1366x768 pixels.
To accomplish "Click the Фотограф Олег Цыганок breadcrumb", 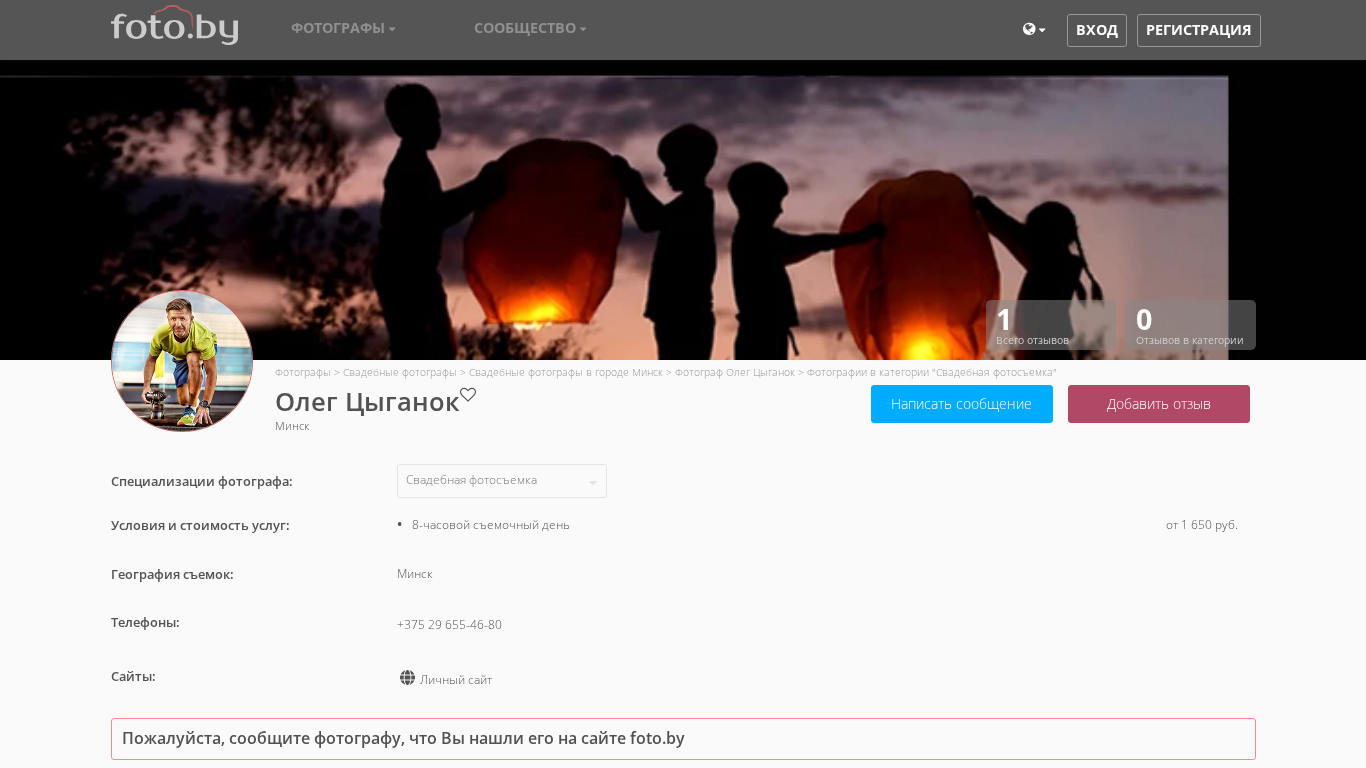I will tap(734, 372).
